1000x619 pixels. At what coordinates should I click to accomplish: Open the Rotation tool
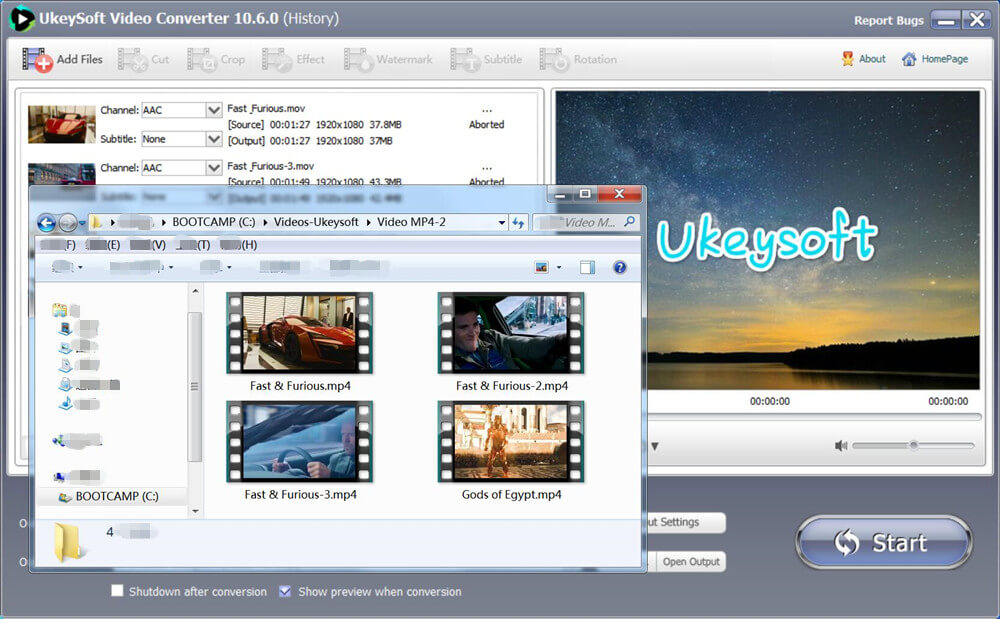point(578,60)
